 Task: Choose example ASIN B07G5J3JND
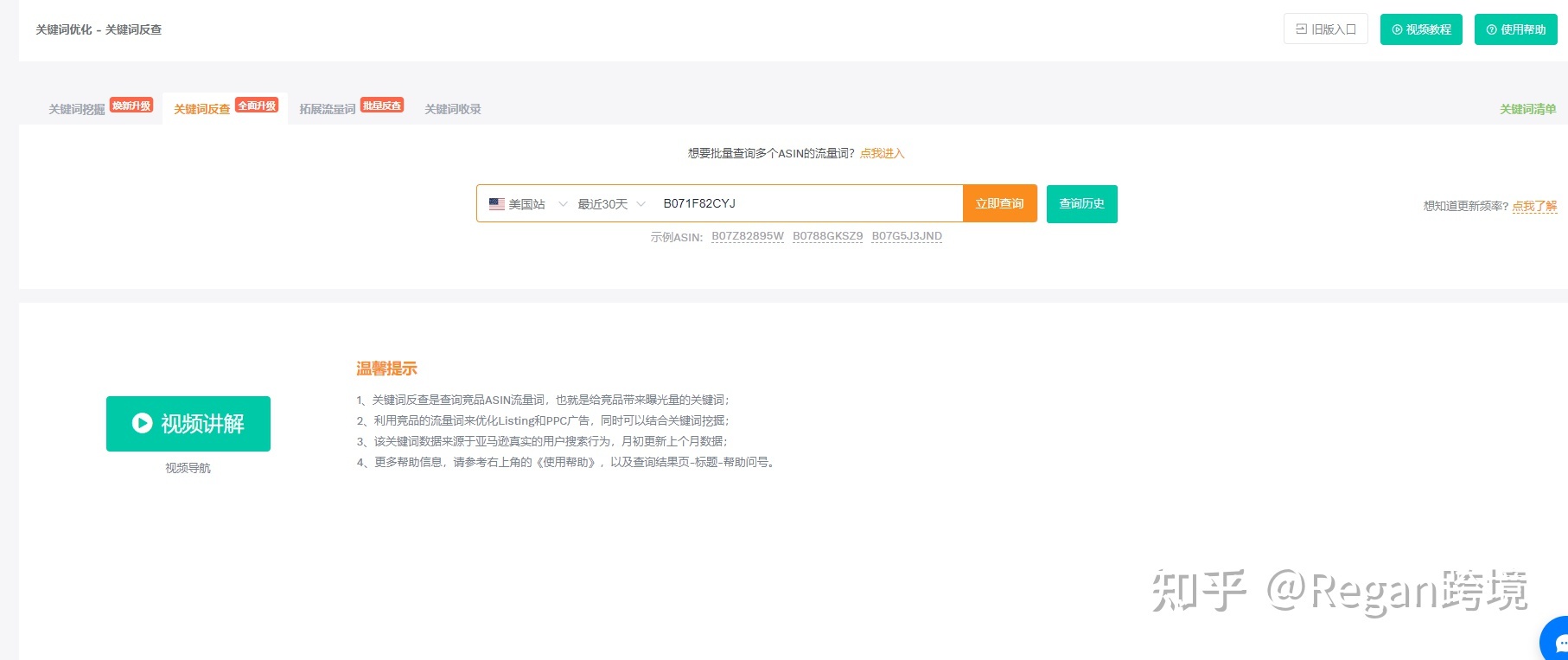(907, 236)
